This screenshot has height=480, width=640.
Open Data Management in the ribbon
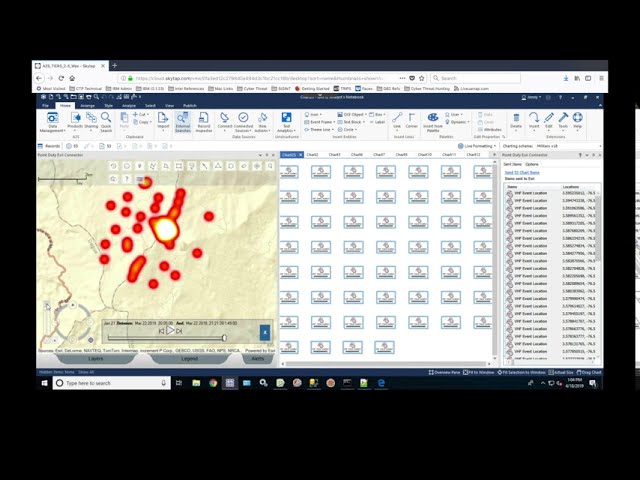(52, 122)
